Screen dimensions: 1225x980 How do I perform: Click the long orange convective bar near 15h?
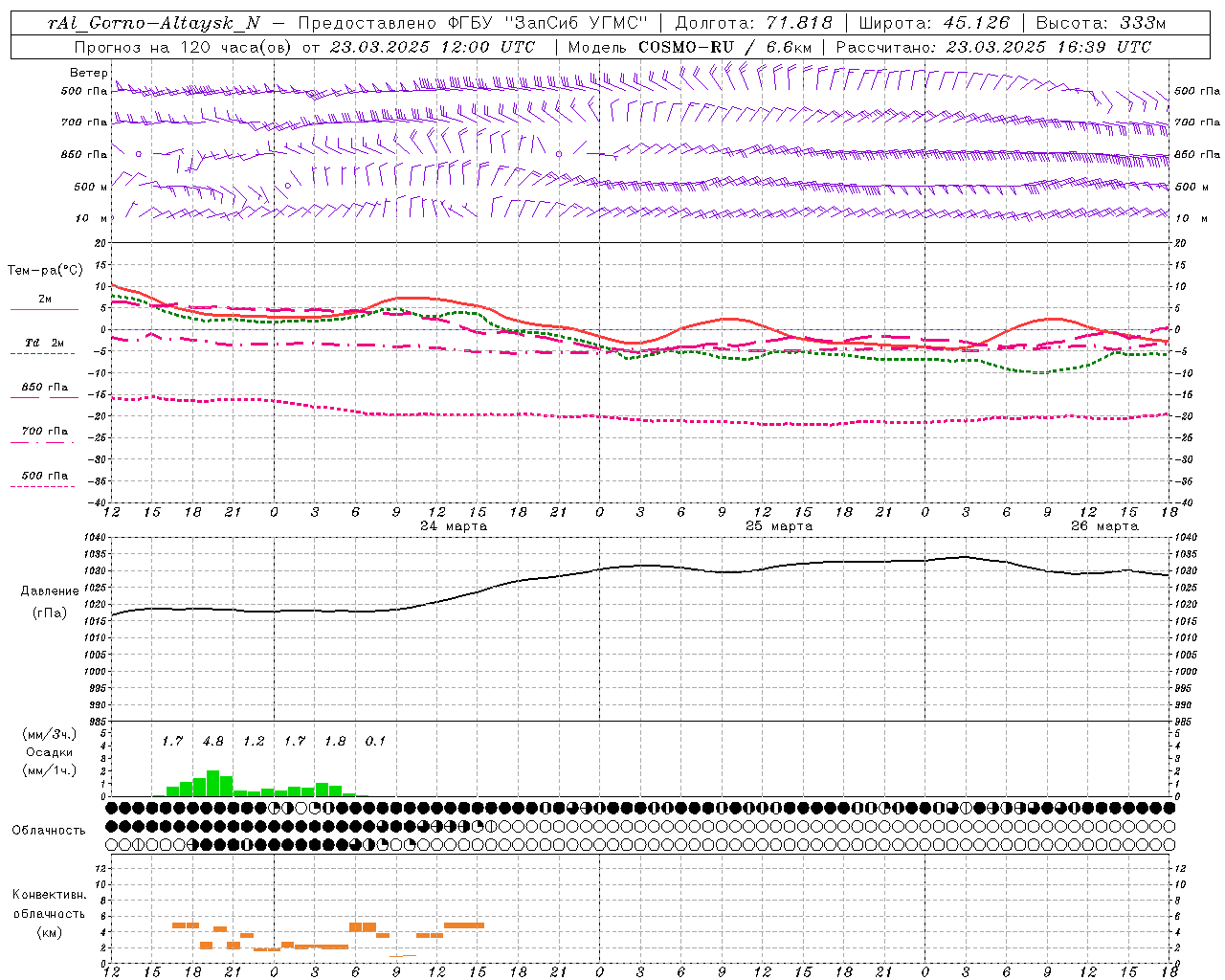pyautogui.click(x=464, y=924)
